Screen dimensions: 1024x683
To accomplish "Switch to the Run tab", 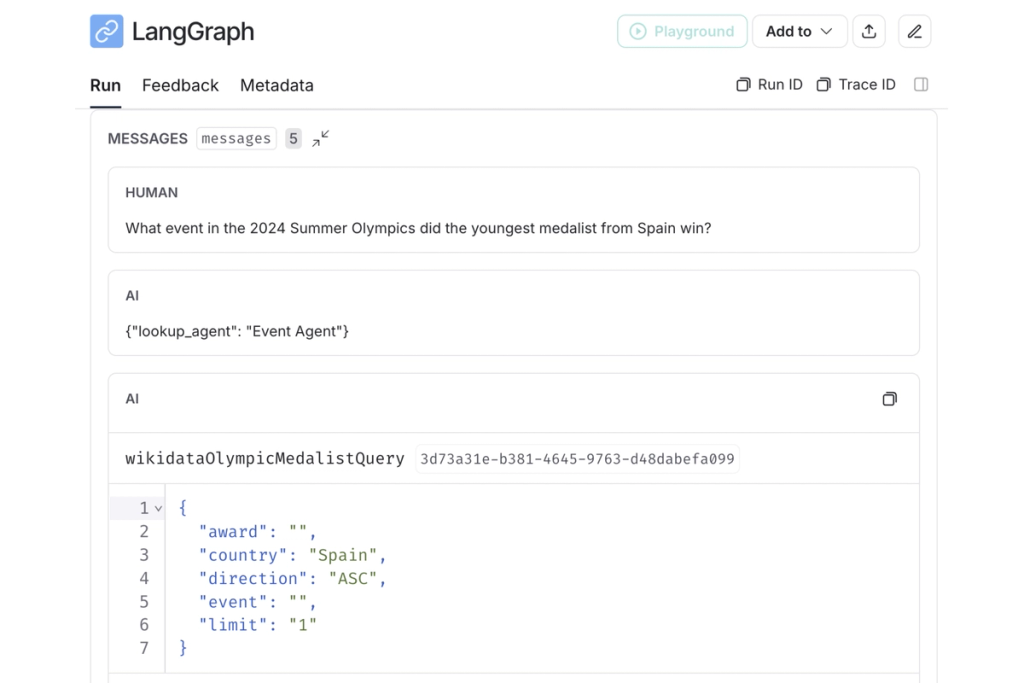I will [105, 86].
